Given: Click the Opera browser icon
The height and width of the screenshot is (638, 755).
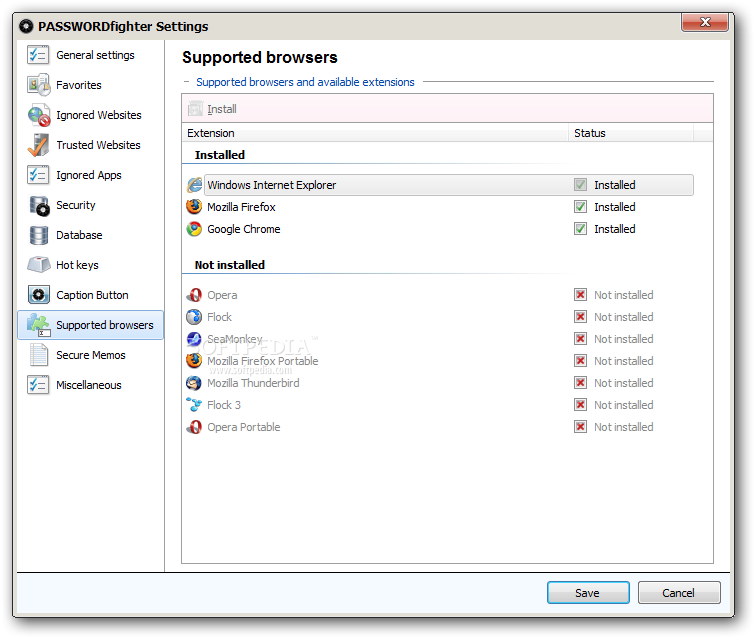Looking at the screenshot, I should coord(194,295).
